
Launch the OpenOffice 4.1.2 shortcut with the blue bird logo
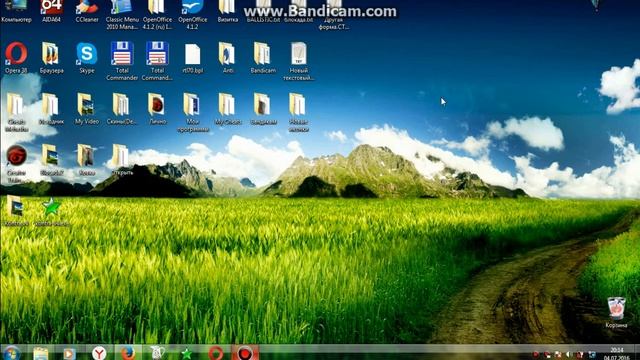pos(192,15)
